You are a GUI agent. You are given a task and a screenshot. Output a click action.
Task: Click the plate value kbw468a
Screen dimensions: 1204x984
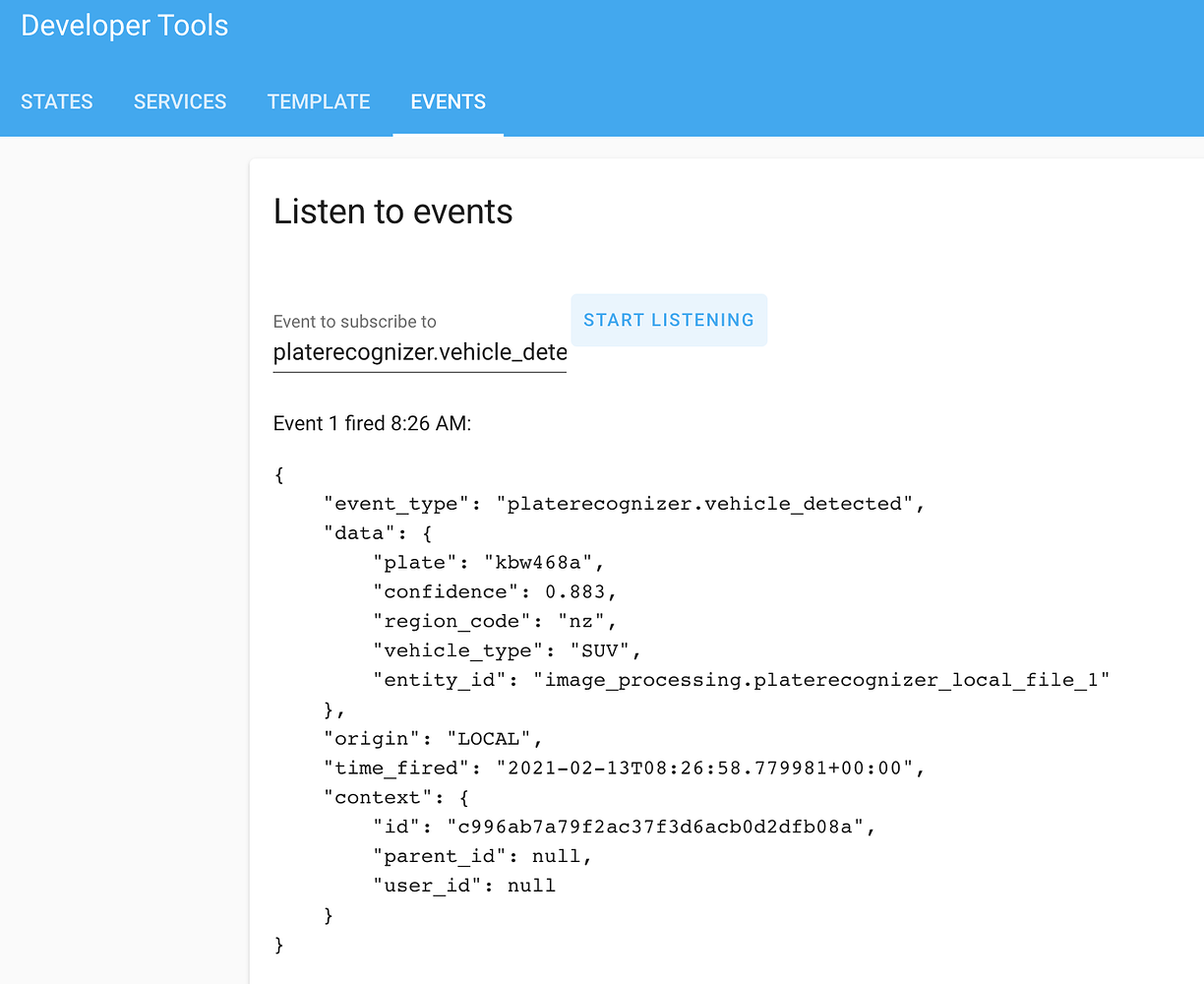pyautogui.click(x=539, y=563)
